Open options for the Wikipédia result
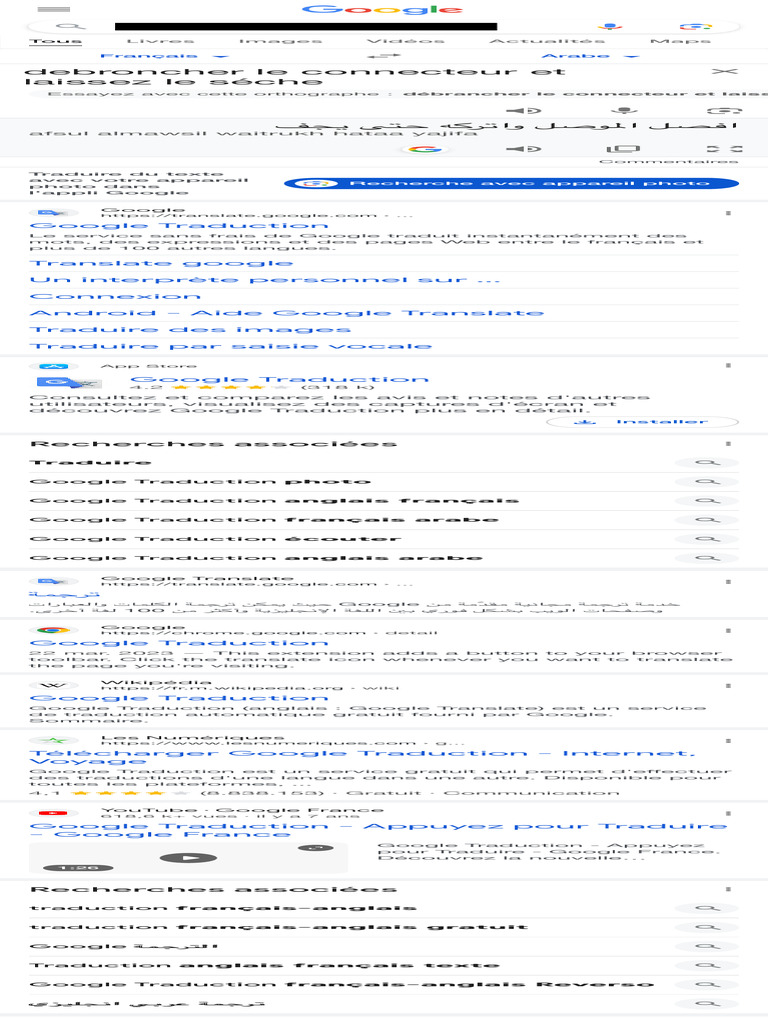 tap(728, 686)
